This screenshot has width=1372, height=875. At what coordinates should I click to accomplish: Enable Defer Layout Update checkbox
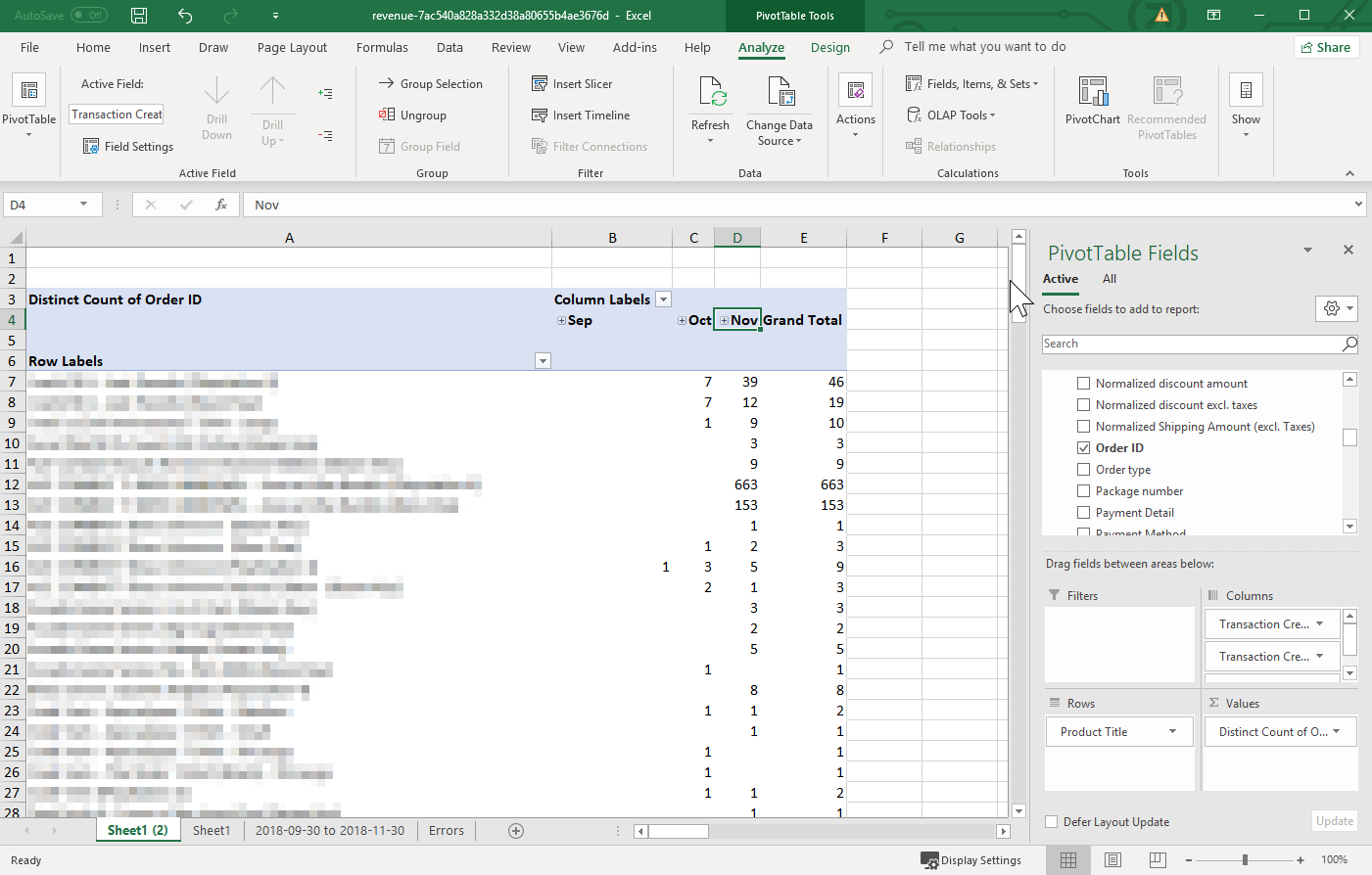pos(1052,822)
